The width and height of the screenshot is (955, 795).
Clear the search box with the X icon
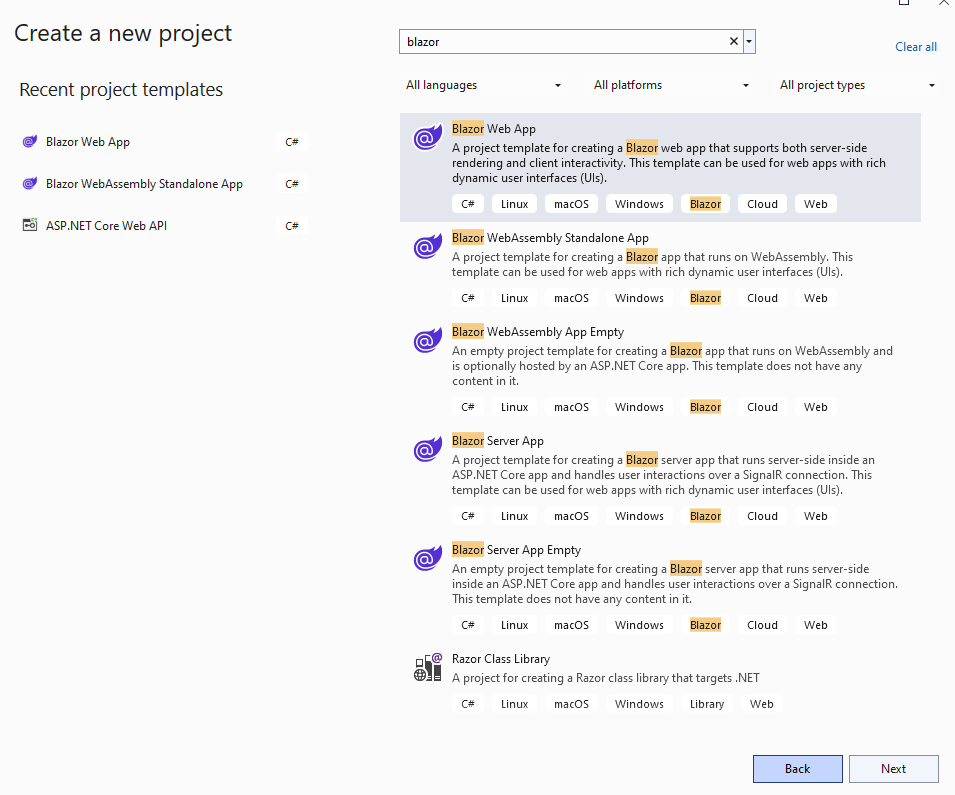coord(734,41)
